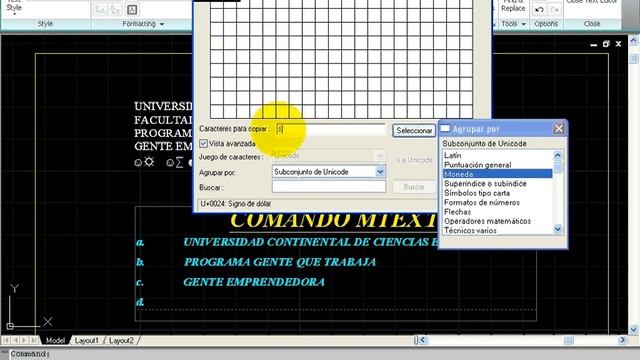Click previous-tab navigation arrow icon

coord(16,340)
